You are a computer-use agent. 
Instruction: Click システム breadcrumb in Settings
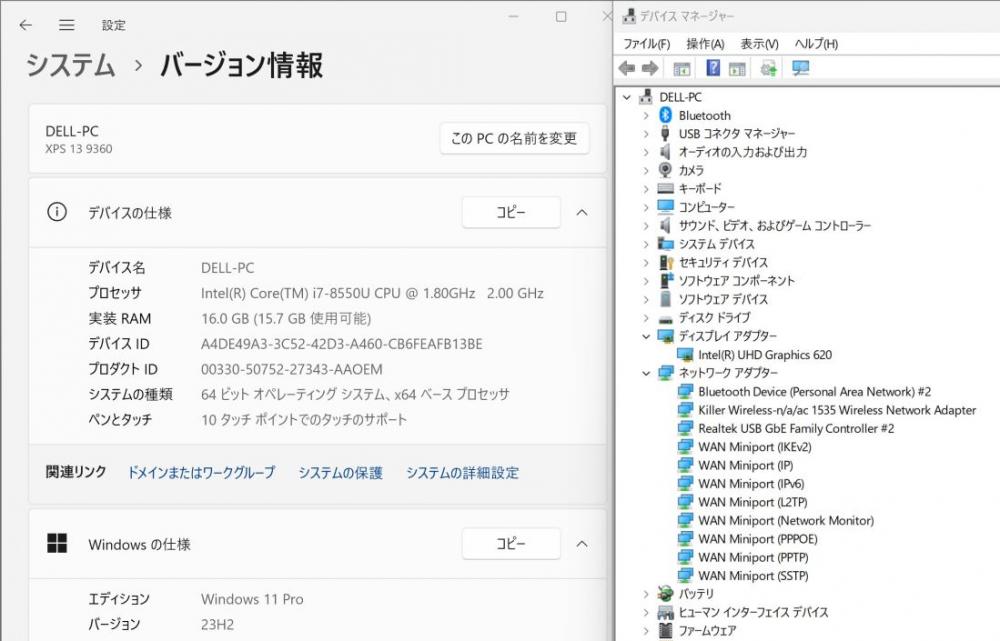(x=71, y=65)
